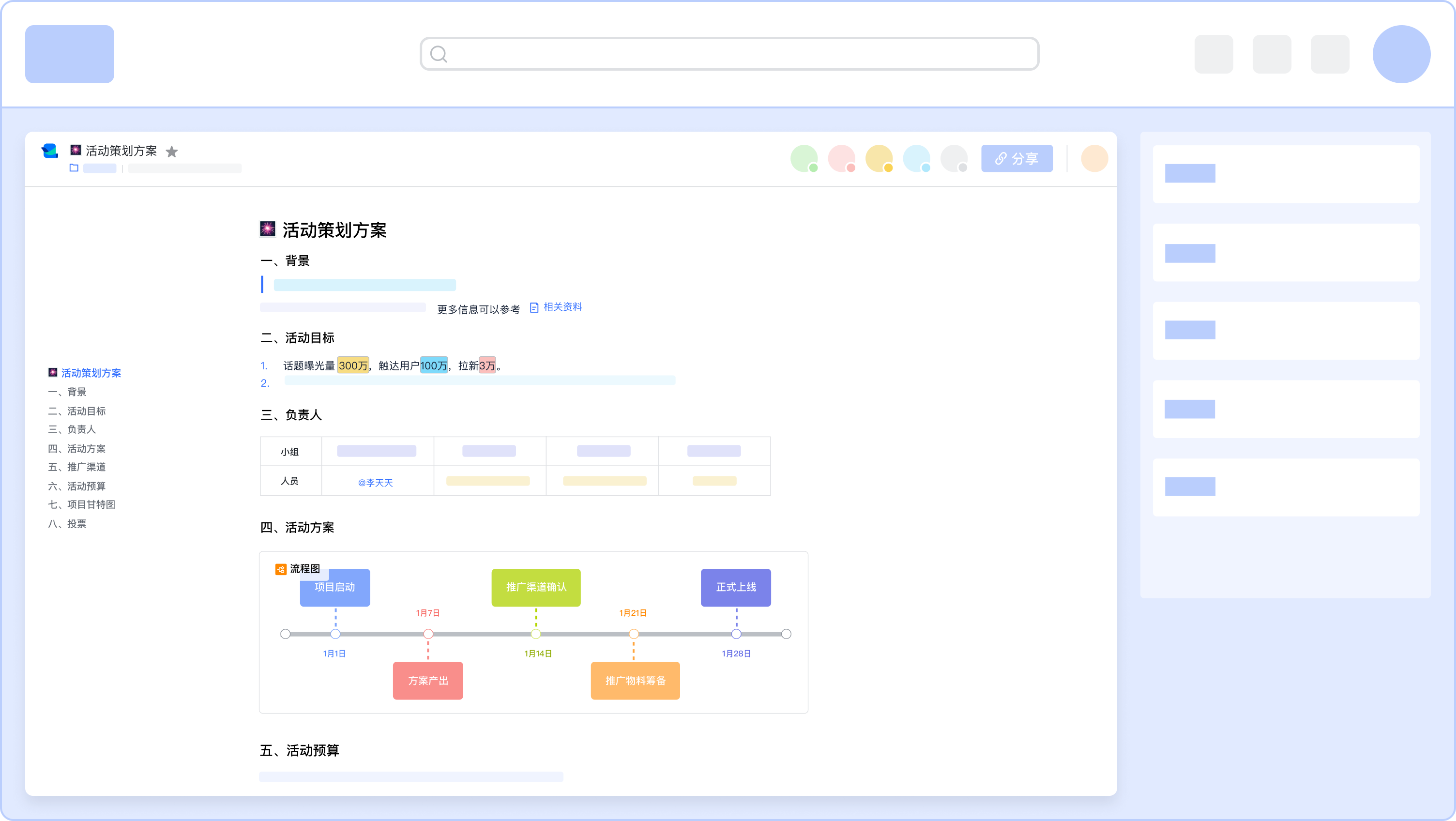The width and height of the screenshot is (1456, 821).
Task: Jump to 七、项目甘特图 in the outline
Action: click(x=82, y=504)
